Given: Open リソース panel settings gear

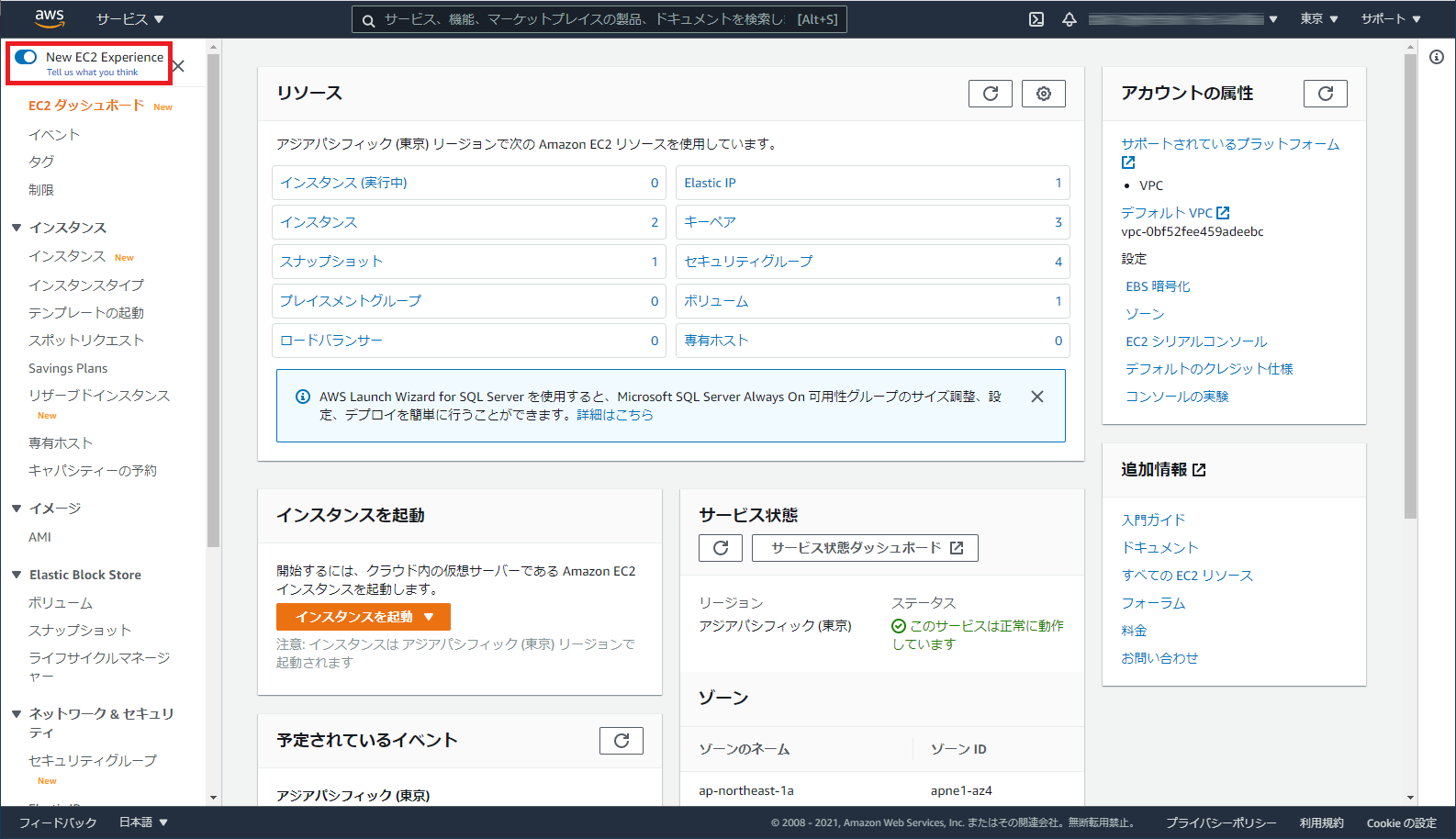Looking at the screenshot, I should (x=1044, y=94).
